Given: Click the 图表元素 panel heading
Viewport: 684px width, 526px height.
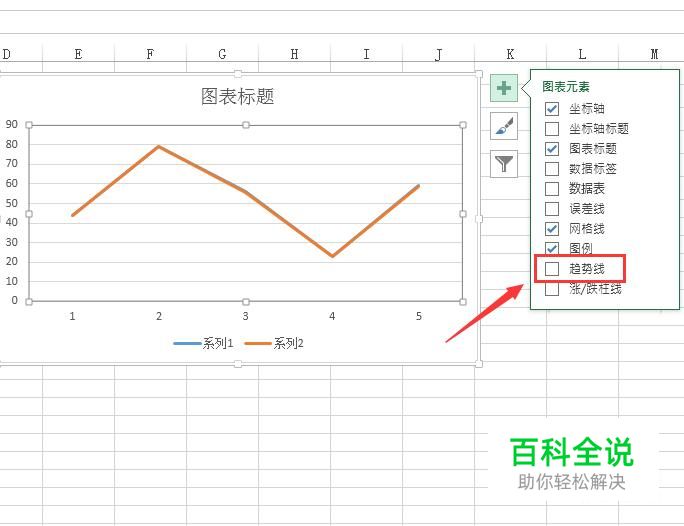Looking at the screenshot, I should tap(566, 86).
